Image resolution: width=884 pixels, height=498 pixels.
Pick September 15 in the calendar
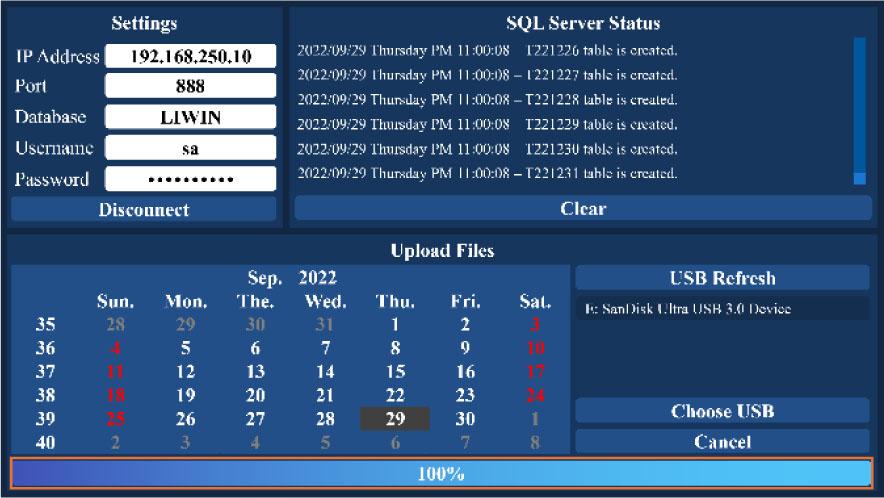[395, 371]
